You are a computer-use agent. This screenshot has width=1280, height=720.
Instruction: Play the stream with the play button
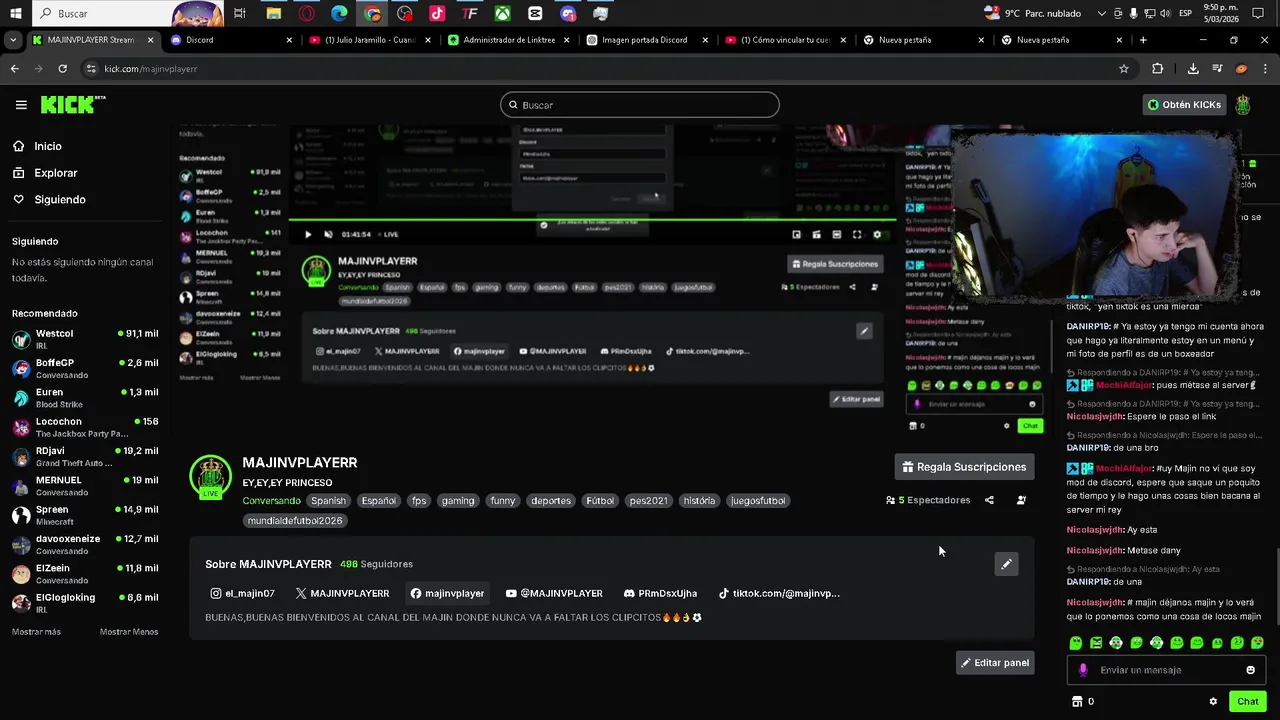[x=308, y=235]
